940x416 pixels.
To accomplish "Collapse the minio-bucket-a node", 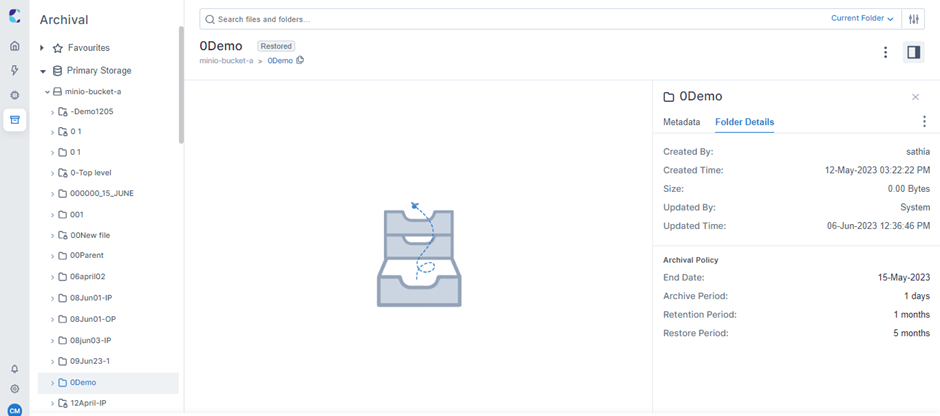I will pyautogui.click(x=48, y=92).
